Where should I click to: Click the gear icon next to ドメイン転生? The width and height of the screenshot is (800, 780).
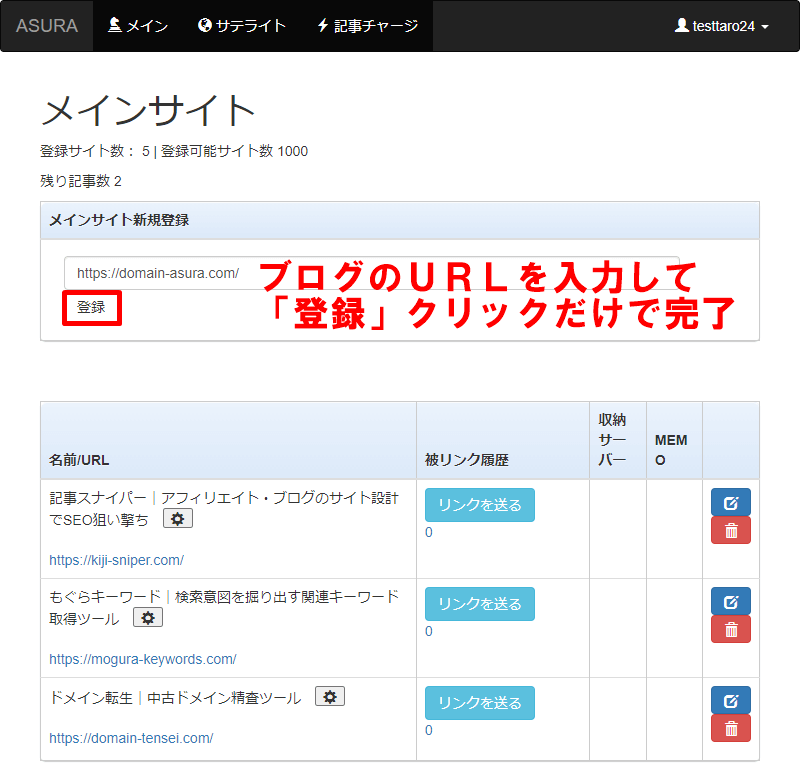330,696
